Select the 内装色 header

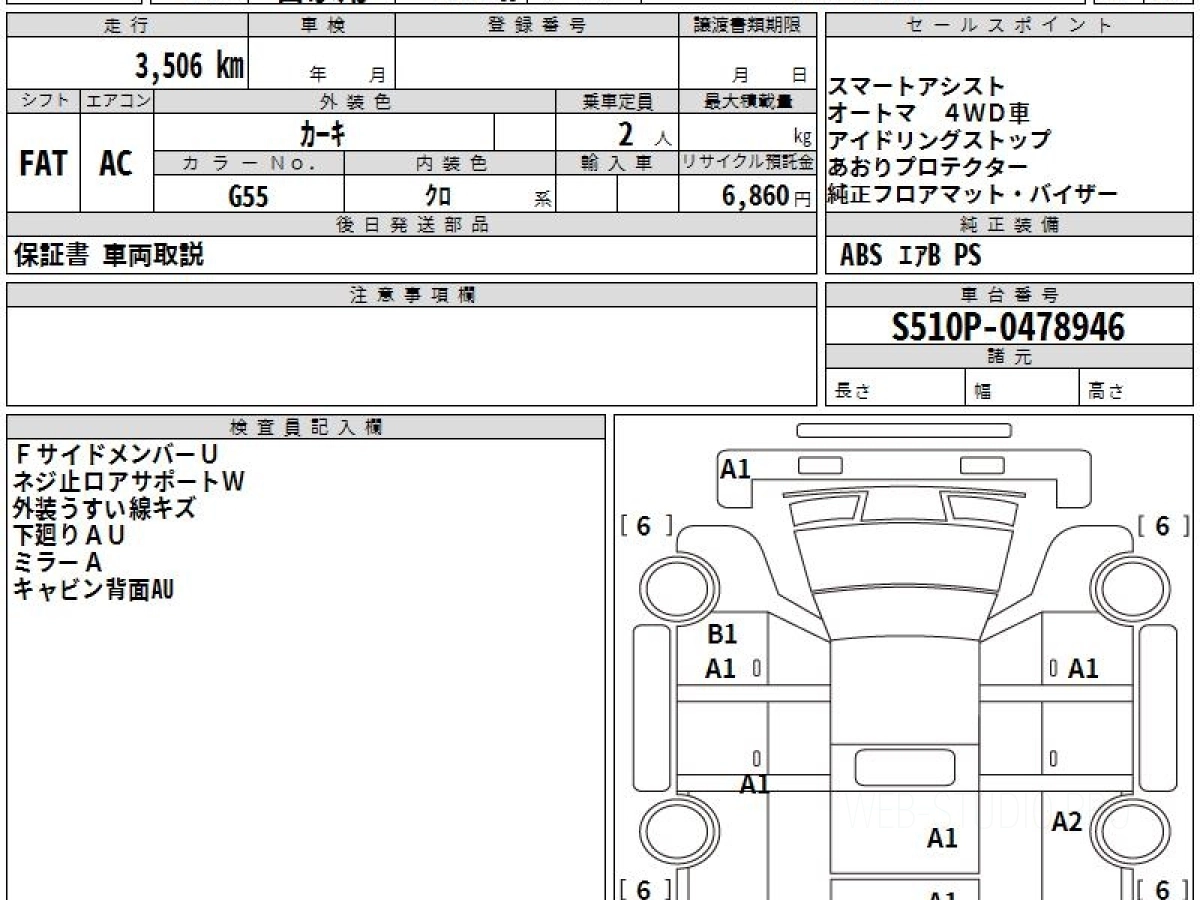pyautogui.click(x=450, y=163)
